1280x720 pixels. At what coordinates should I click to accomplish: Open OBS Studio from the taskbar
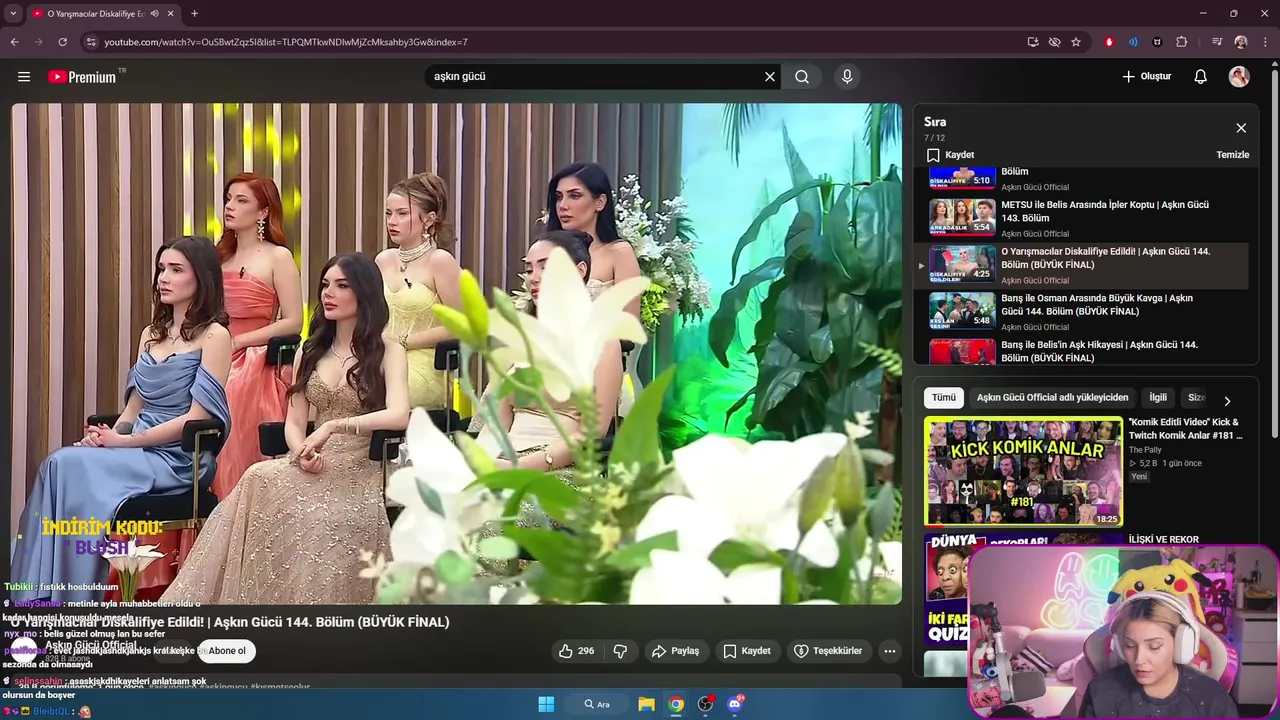(705, 704)
